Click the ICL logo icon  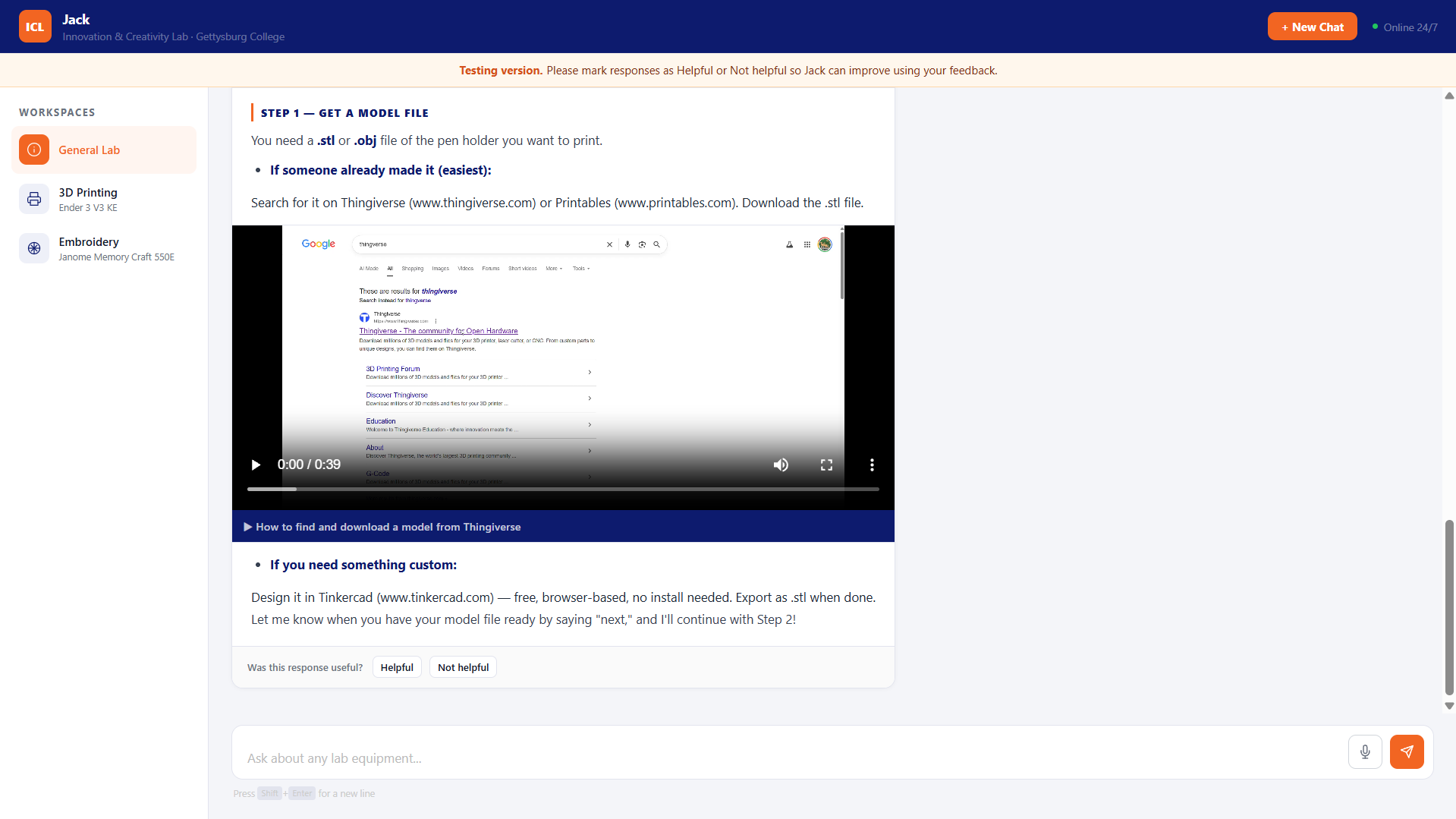point(35,27)
